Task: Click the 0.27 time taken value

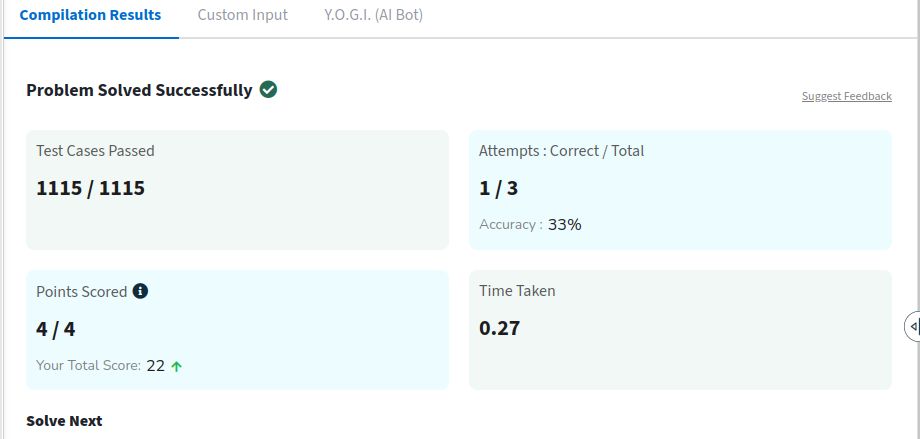Action: point(499,328)
